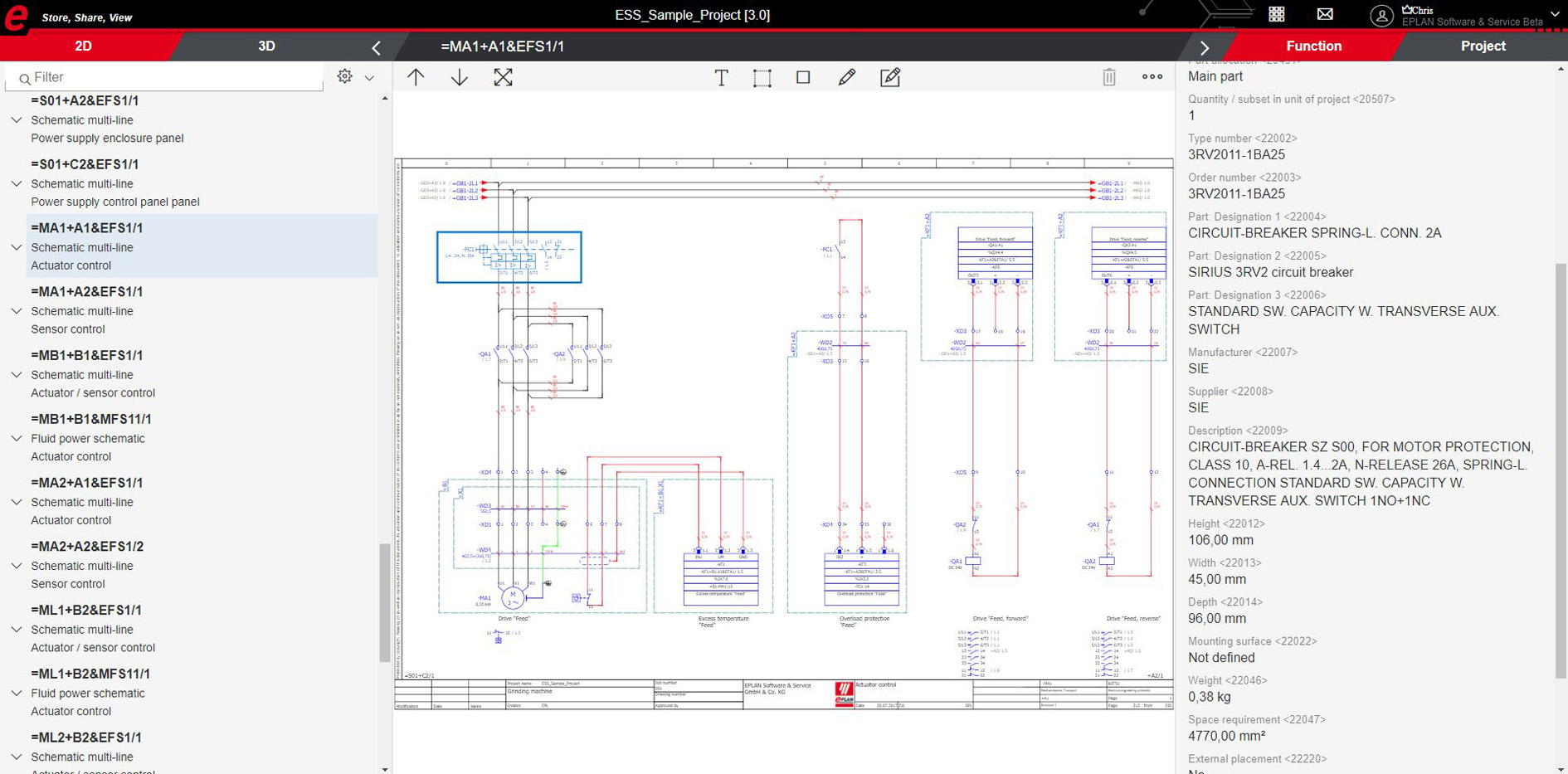
Task: Open the three-dots more options menu
Action: (x=1152, y=77)
